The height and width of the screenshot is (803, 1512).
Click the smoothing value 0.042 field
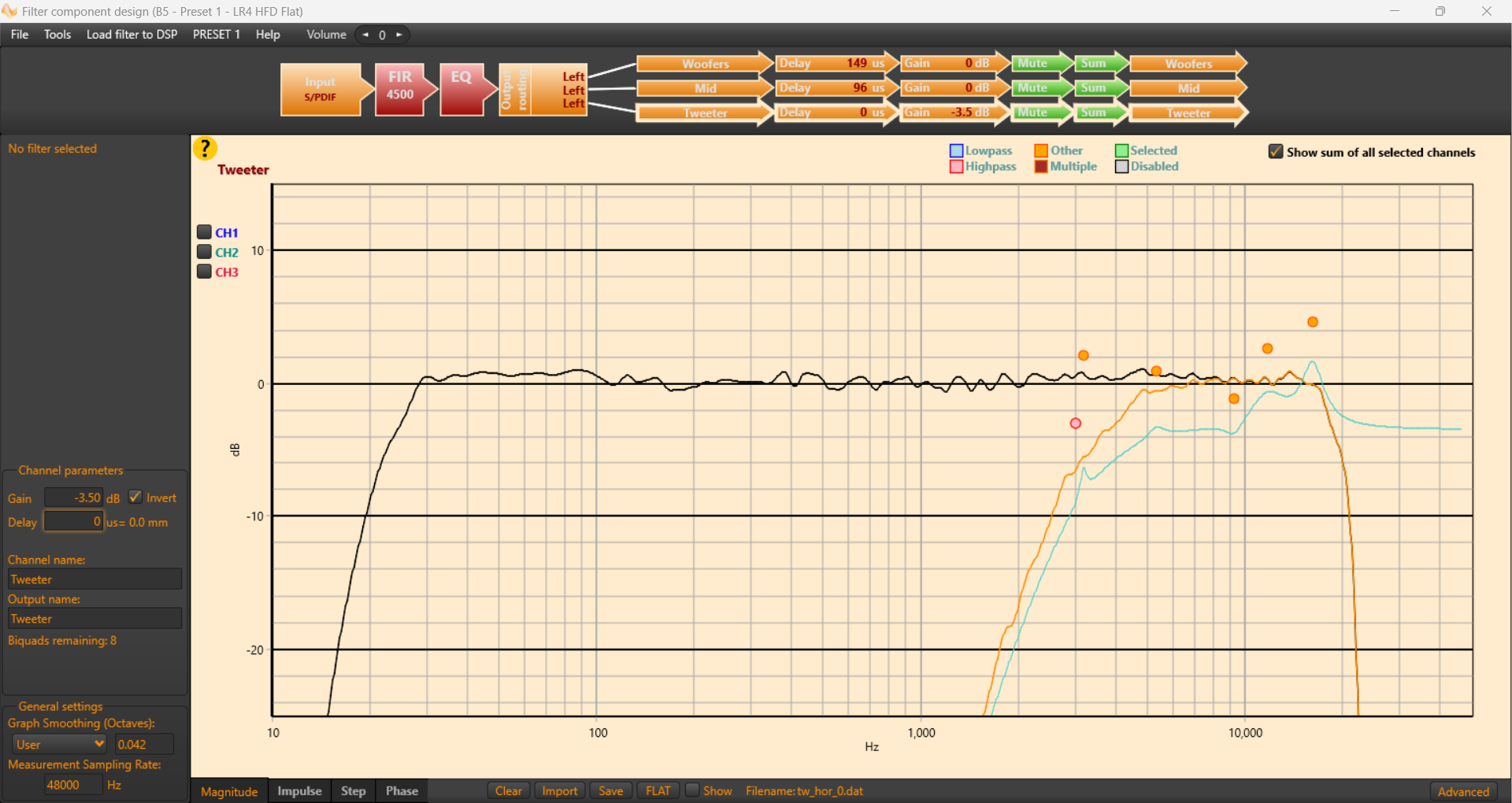pos(144,744)
